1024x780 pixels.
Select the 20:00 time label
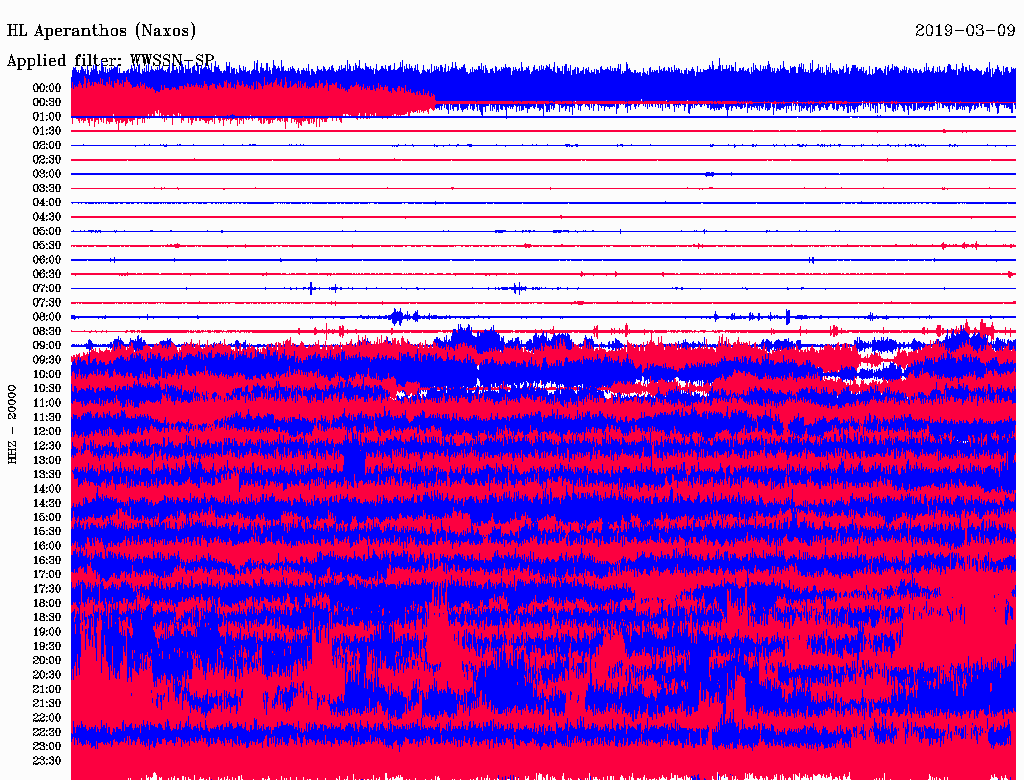pos(48,661)
